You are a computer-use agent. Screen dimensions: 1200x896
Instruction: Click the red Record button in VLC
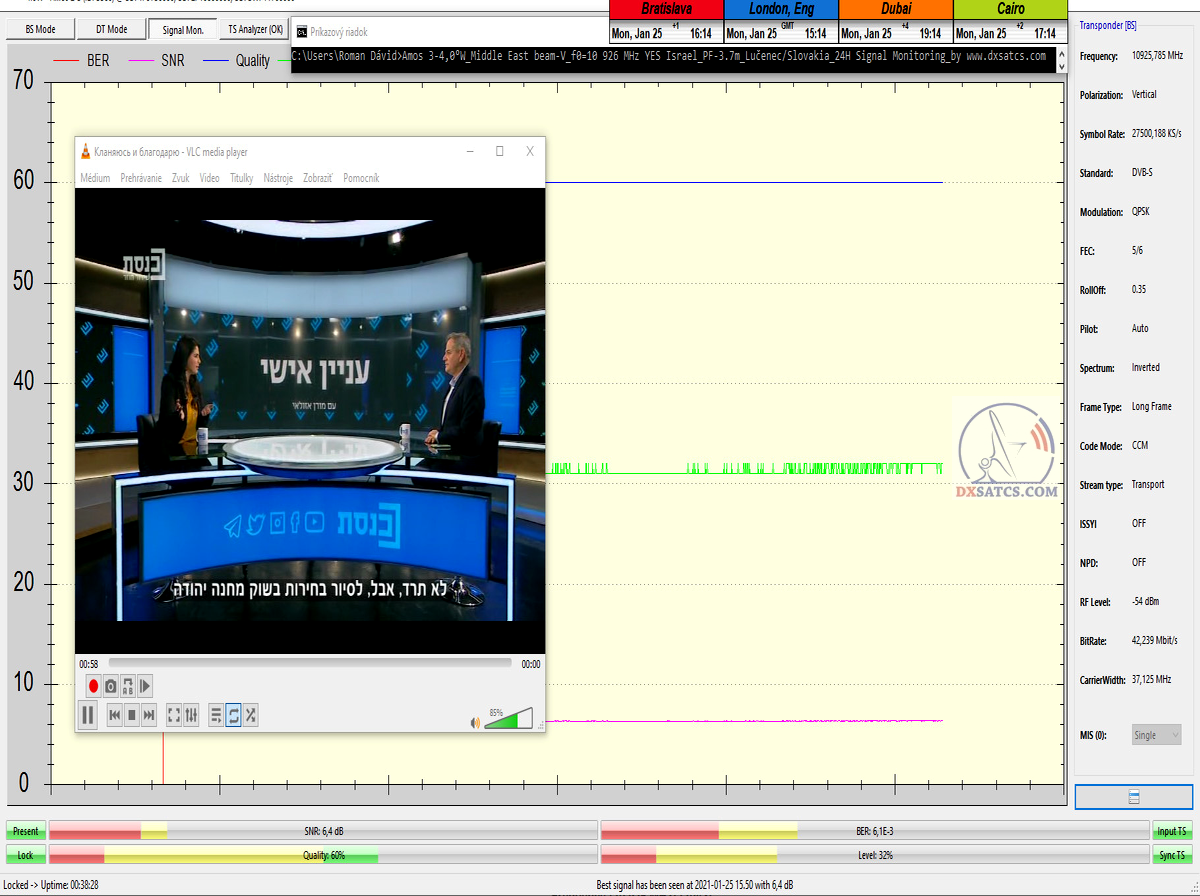click(93, 686)
